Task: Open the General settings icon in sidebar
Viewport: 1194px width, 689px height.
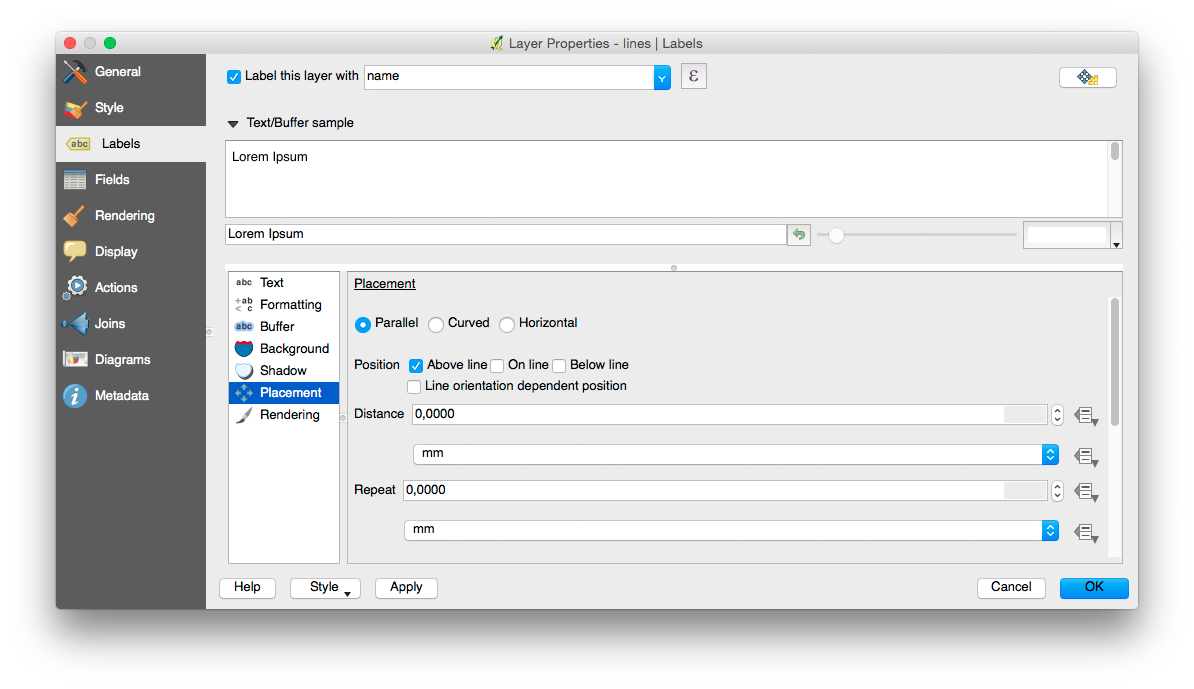Action: [75, 72]
